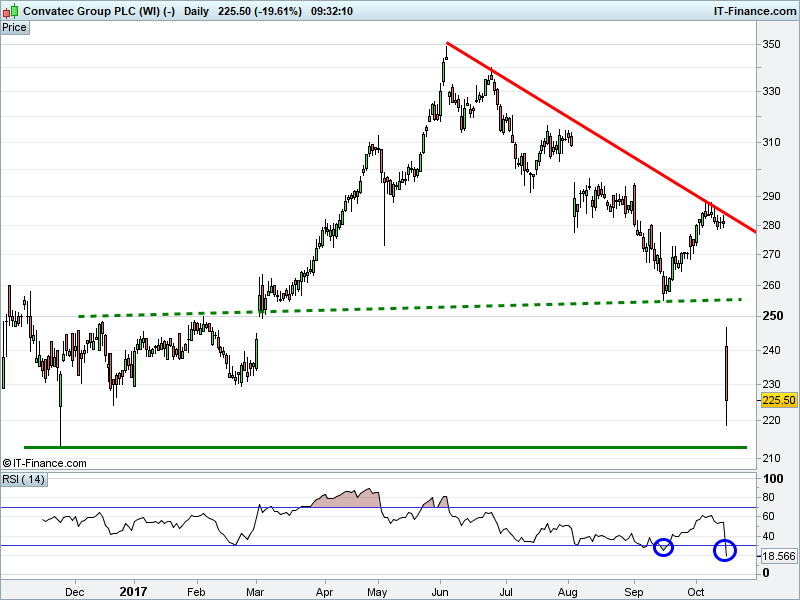Click the RSI 0 axis label

[x=766, y=573]
